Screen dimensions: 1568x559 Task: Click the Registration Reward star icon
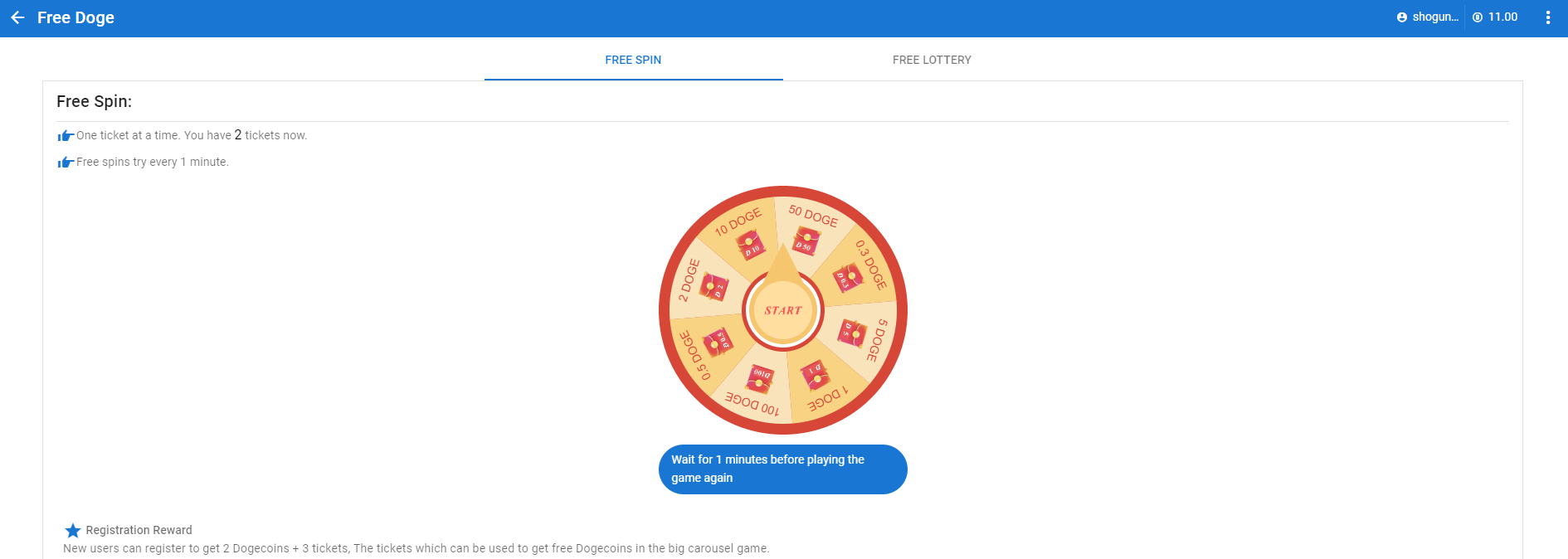pos(73,530)
